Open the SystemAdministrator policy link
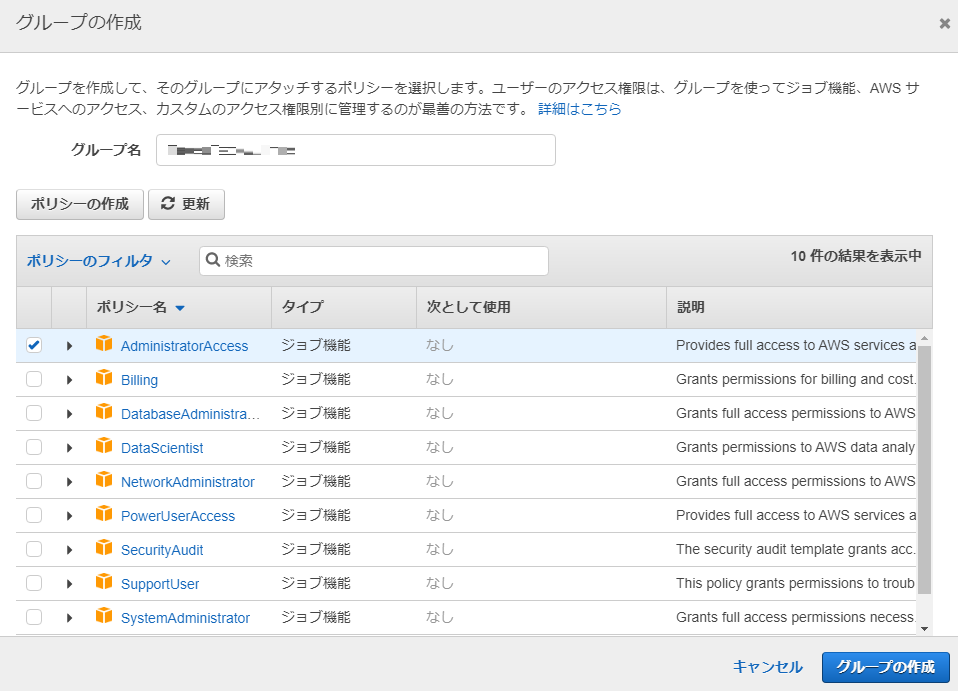 point(185,618)
